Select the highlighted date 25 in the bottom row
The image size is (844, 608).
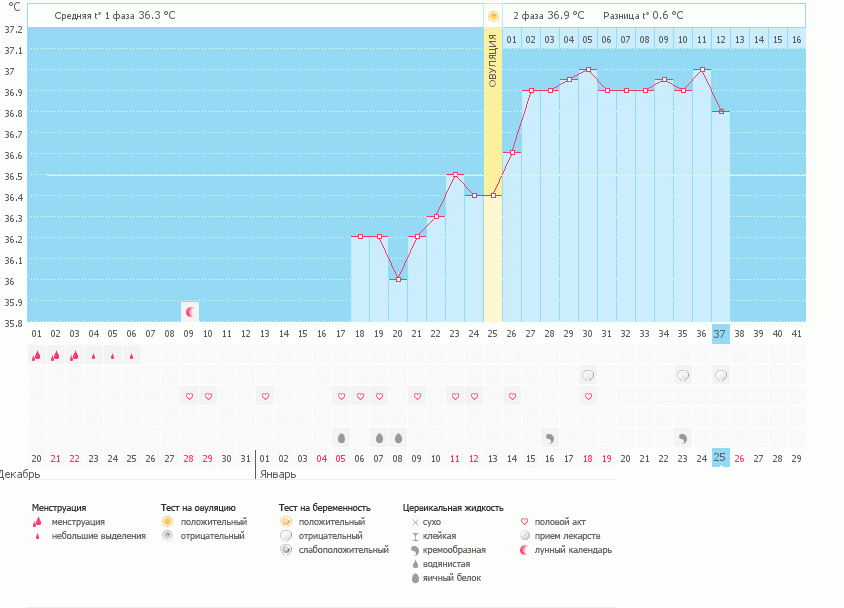pos(721,458)
